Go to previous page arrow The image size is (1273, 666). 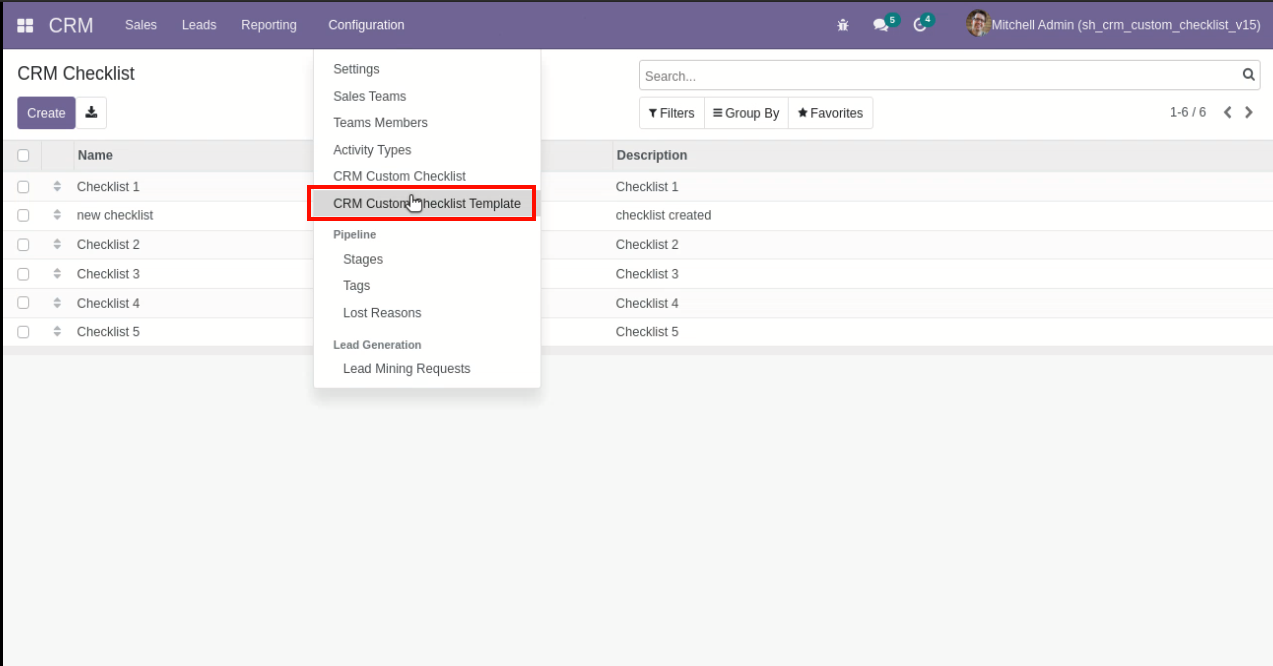pyautogui.click(x=1227, y=113)
